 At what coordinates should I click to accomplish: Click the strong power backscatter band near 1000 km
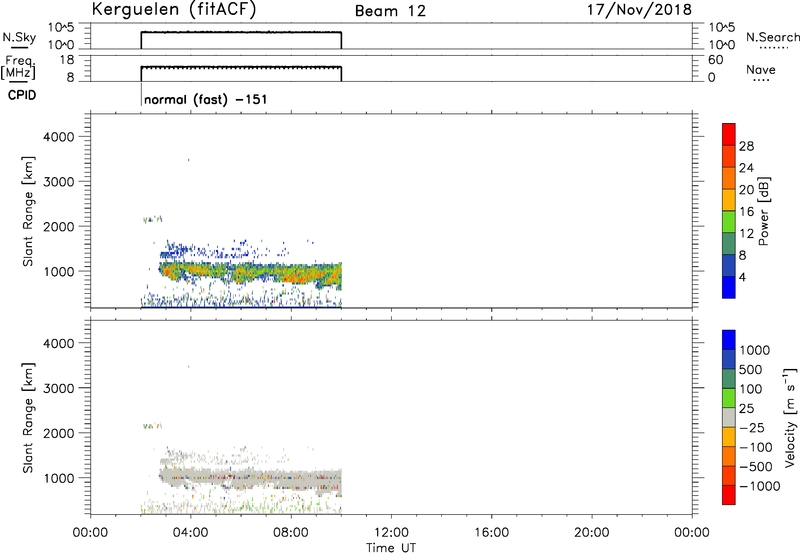tap(250, 273)
